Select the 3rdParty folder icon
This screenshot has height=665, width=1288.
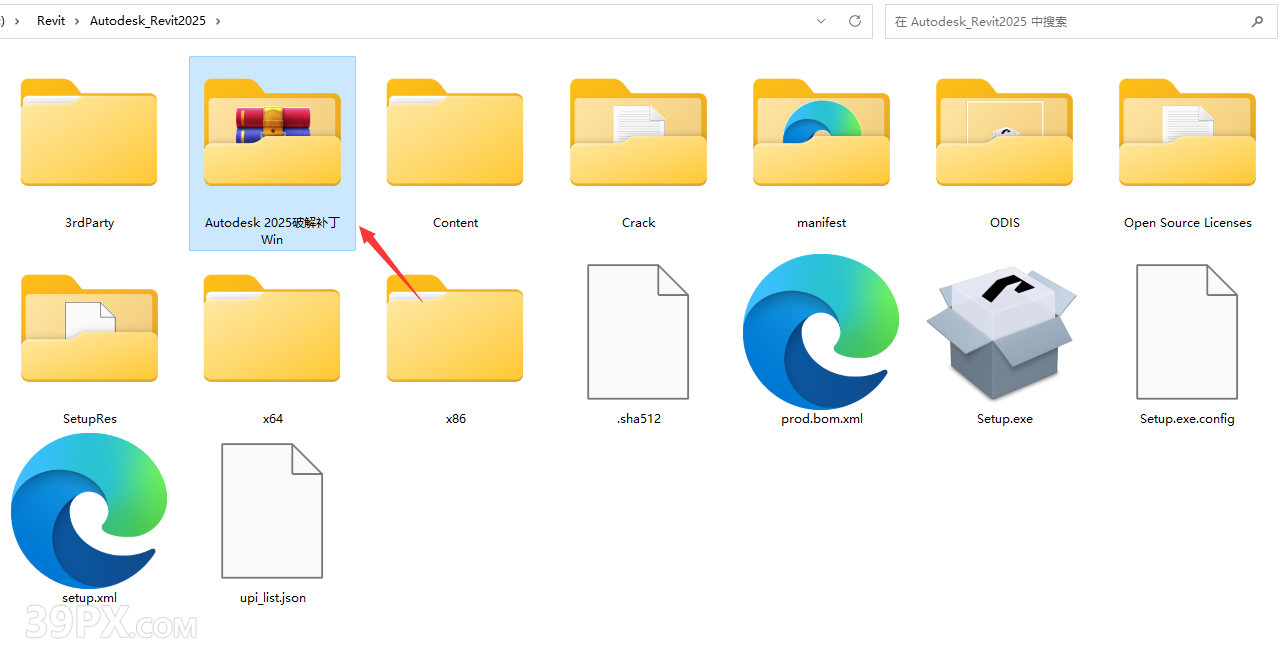click(89, 132)
